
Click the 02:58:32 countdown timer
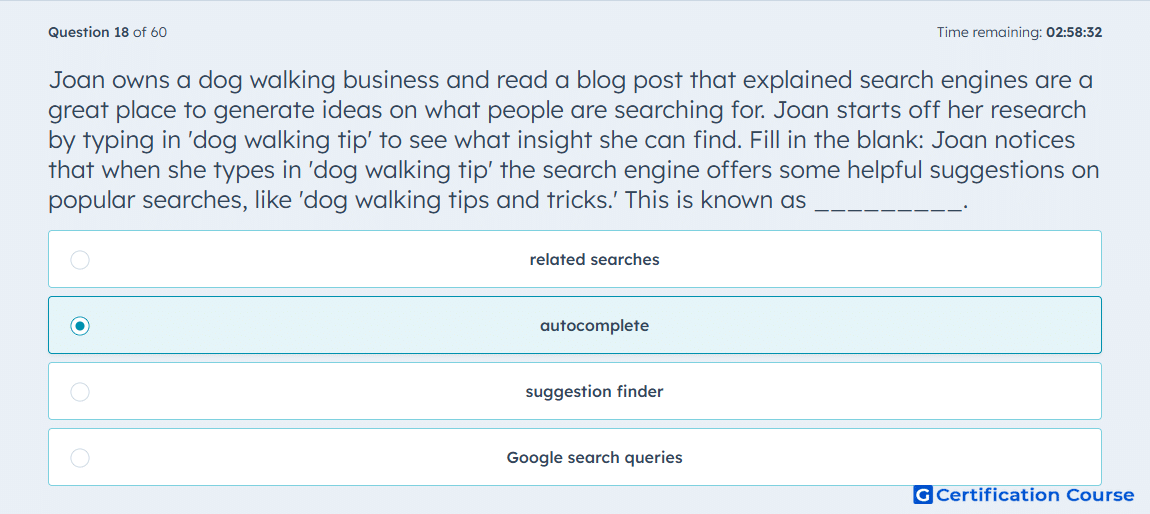click(1074, 32)
